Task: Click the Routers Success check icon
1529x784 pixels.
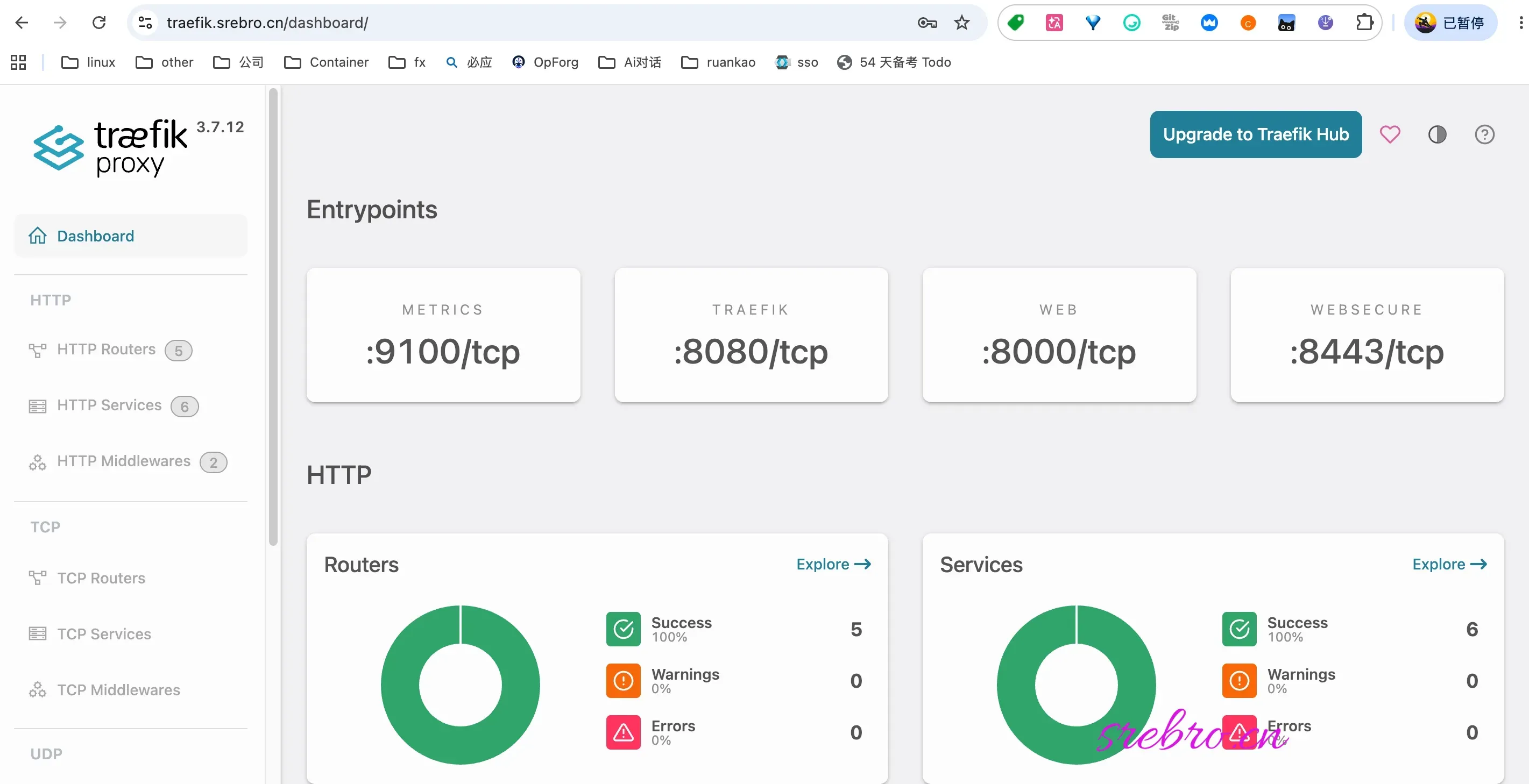Action: click(x=623, y=629)
